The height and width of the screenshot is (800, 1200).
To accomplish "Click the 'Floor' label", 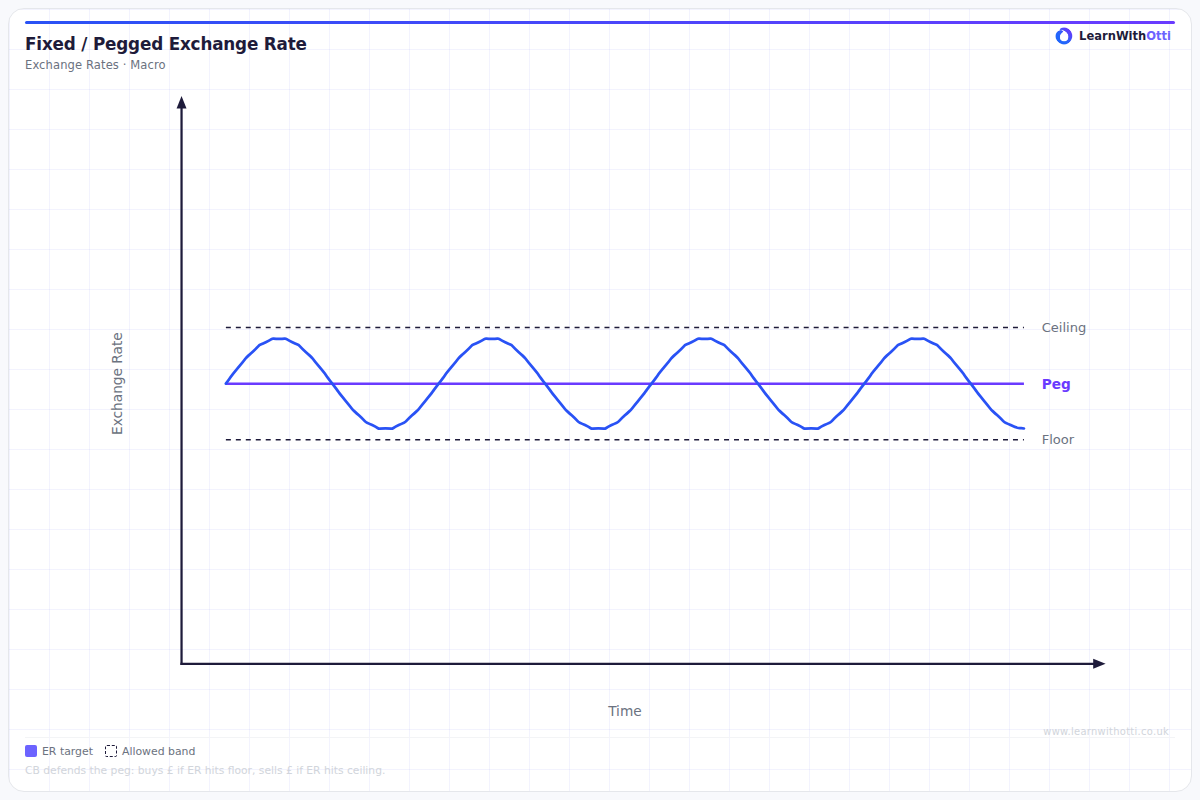I will pyautogui.click(x=1058, y=440).
